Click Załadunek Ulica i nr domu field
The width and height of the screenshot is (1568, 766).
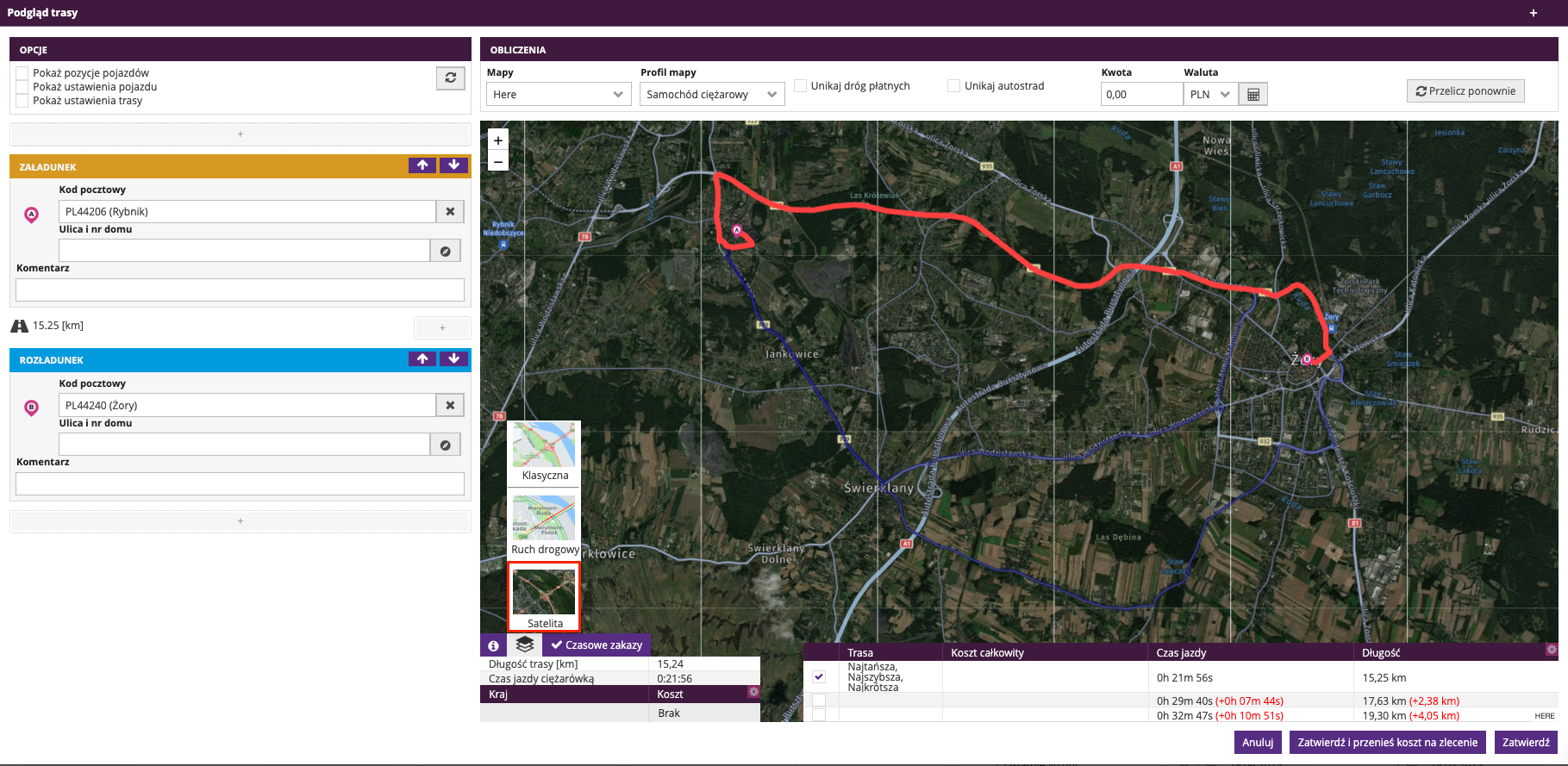(244, 251)
